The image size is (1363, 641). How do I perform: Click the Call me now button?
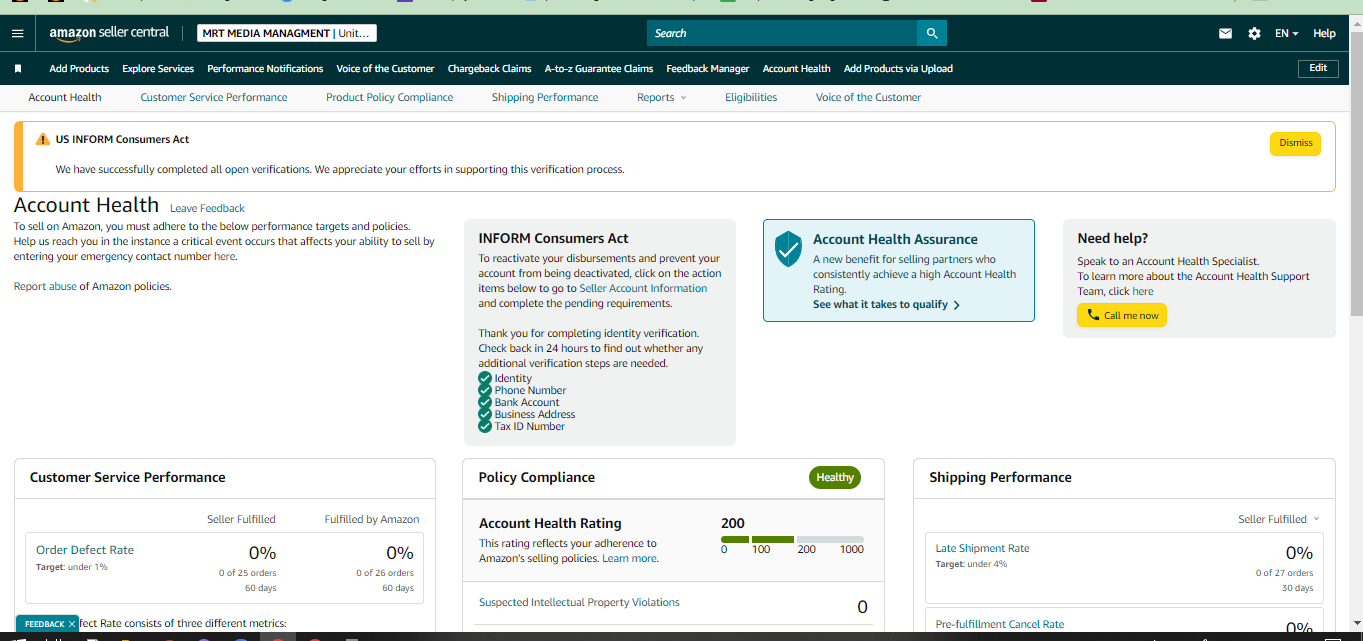(x=1122, y=315)
